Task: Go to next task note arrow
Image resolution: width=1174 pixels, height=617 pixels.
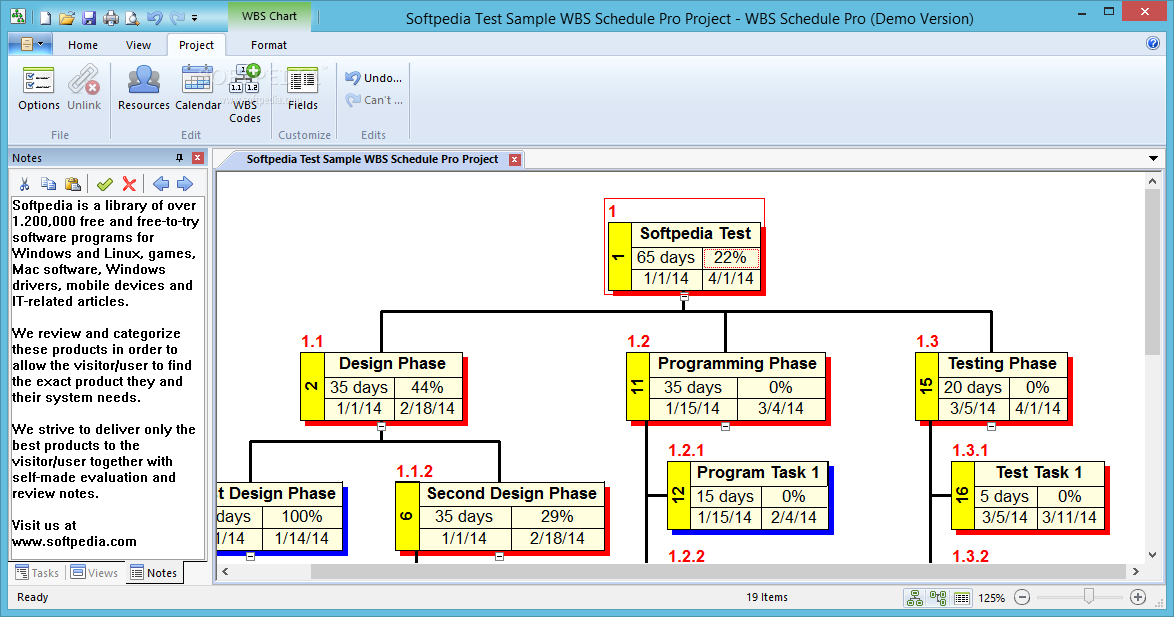Action: click(x=185, y=183)
